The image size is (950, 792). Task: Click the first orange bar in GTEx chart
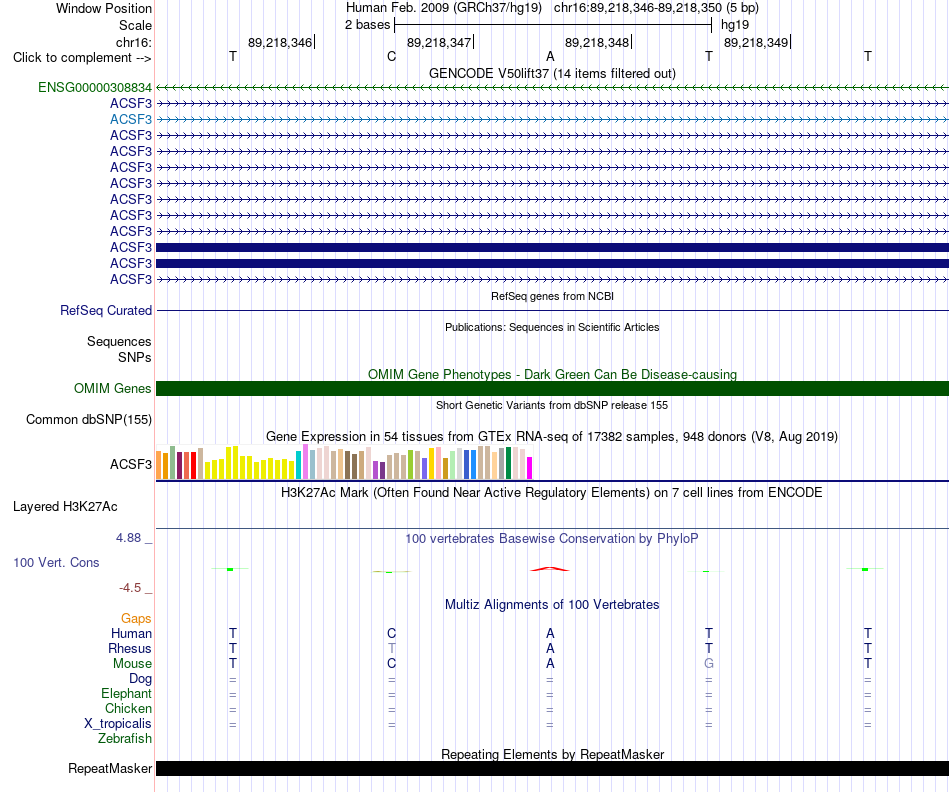point(159,465)
